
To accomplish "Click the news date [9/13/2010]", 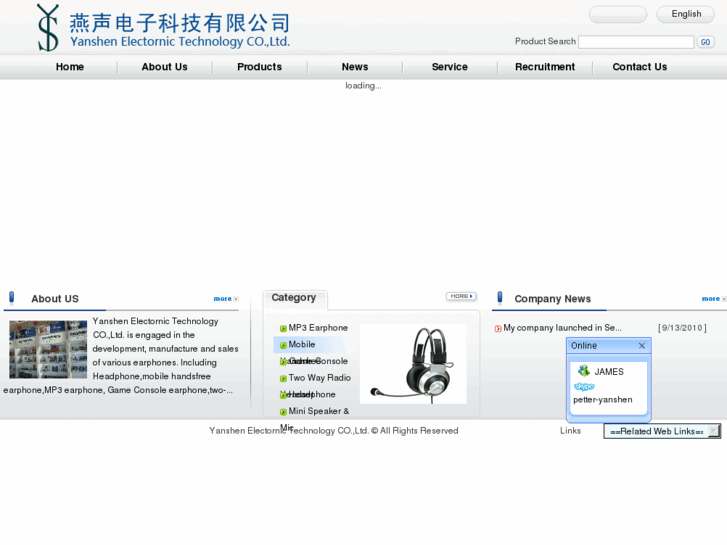I will click(682, 328).
